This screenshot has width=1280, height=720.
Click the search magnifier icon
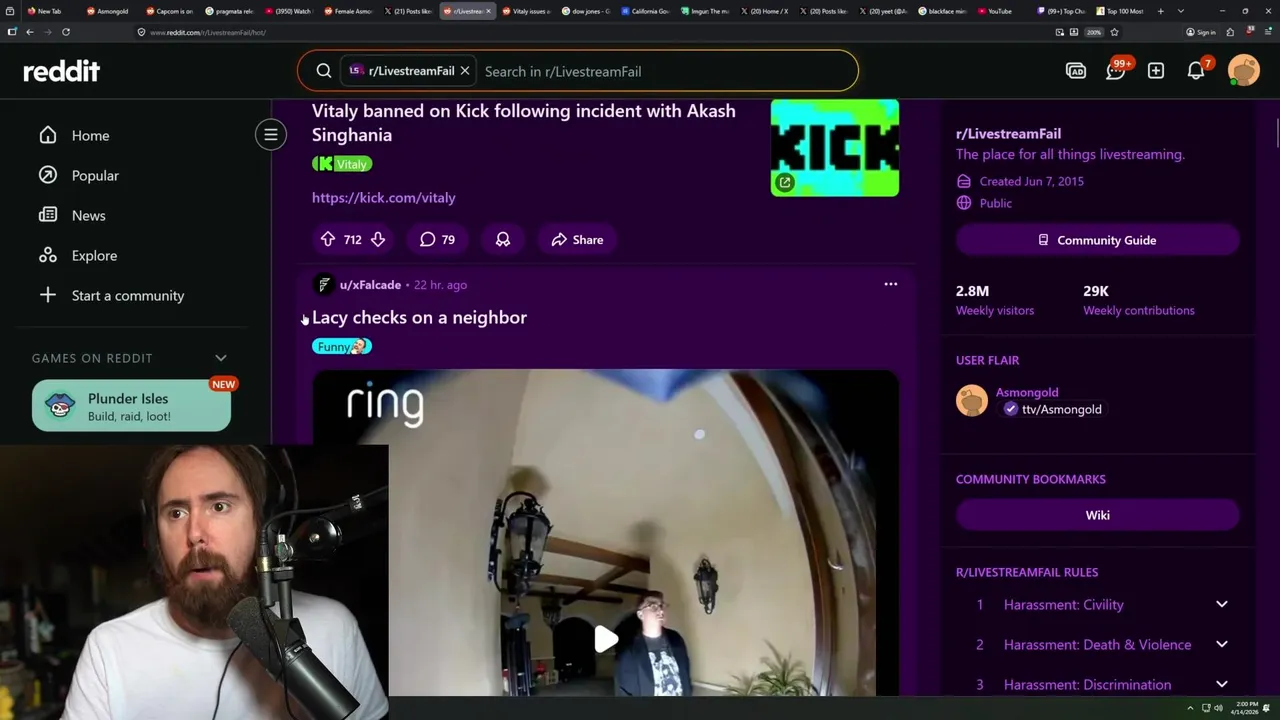pos(324,71)
